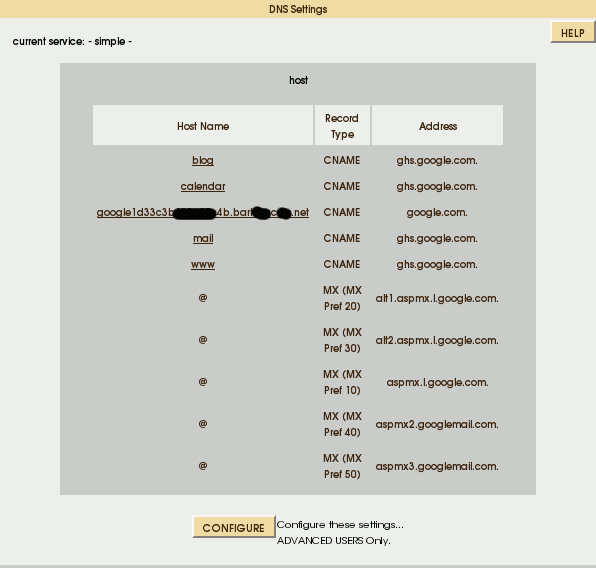
Task: Open the calendar host name link
Action: click(x=203, y=186)
